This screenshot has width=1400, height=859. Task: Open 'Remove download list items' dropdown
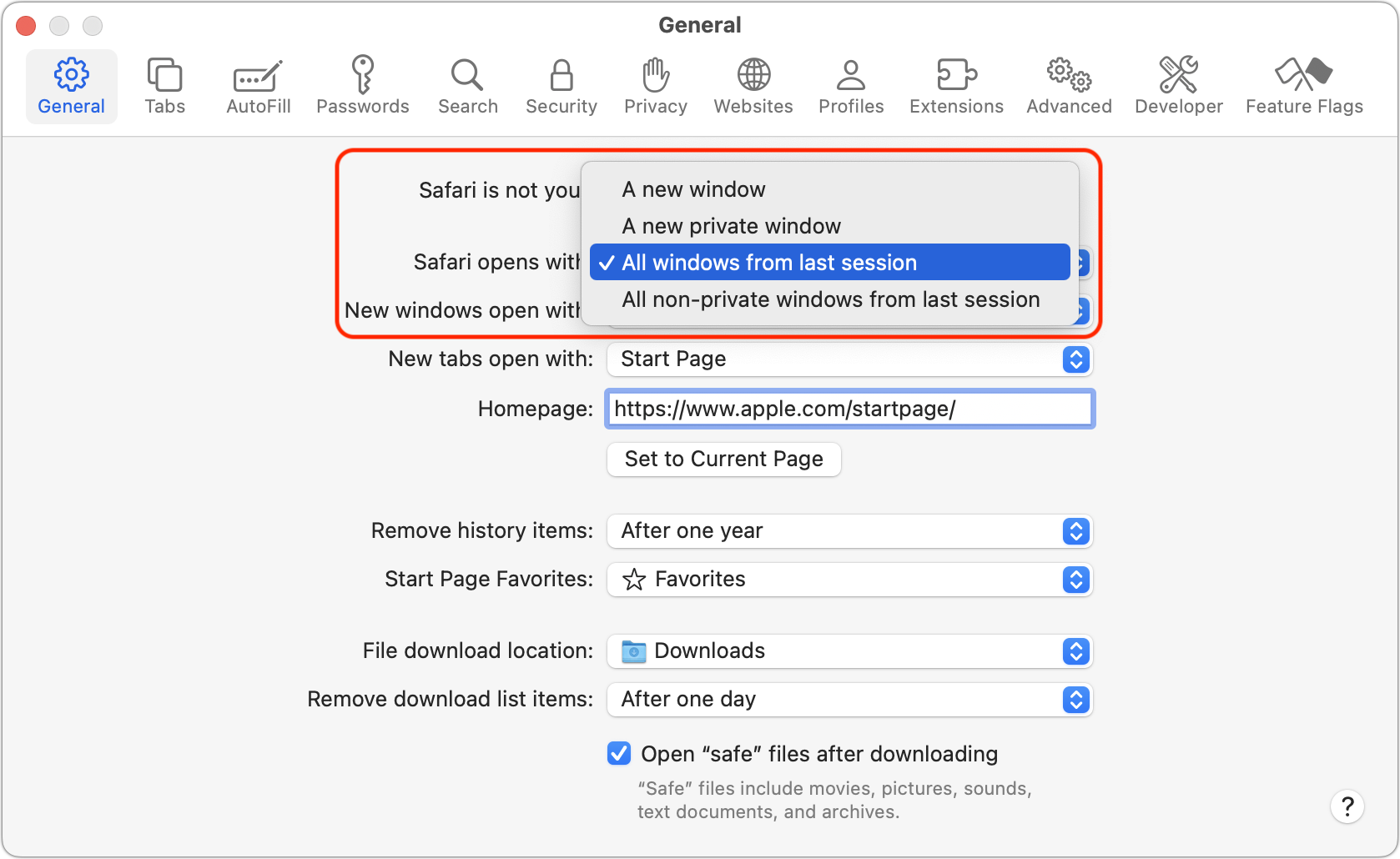click(849, 700)
